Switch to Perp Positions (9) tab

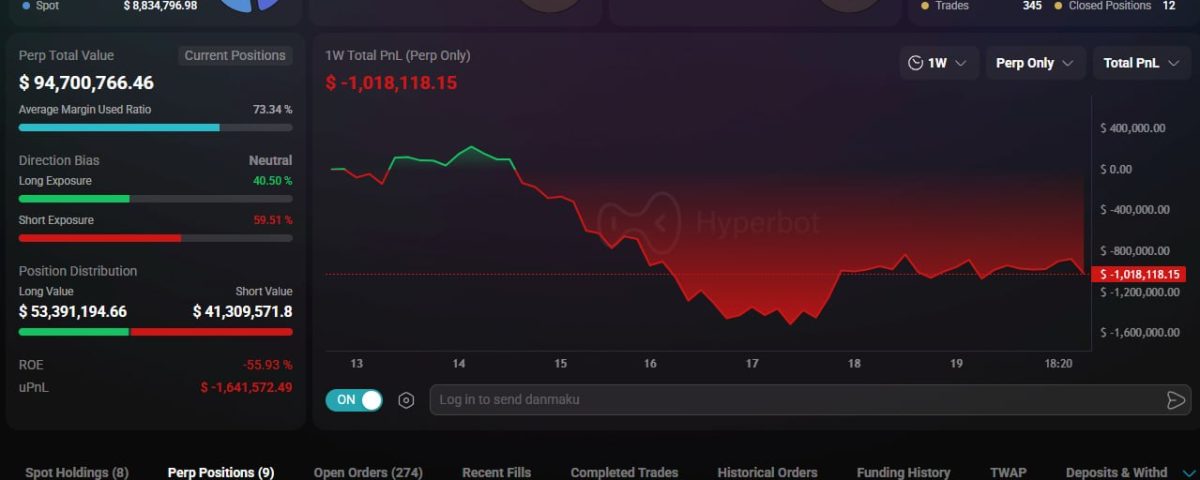pyautogui.click(x=221, y=472)
